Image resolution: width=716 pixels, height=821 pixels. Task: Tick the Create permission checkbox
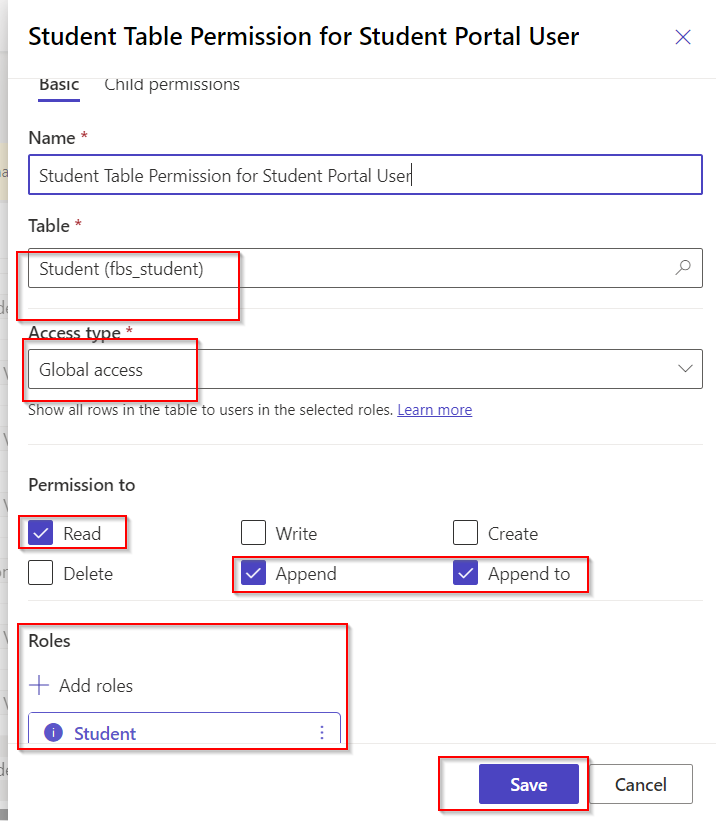pyautogui.click(x=466, y=533)
